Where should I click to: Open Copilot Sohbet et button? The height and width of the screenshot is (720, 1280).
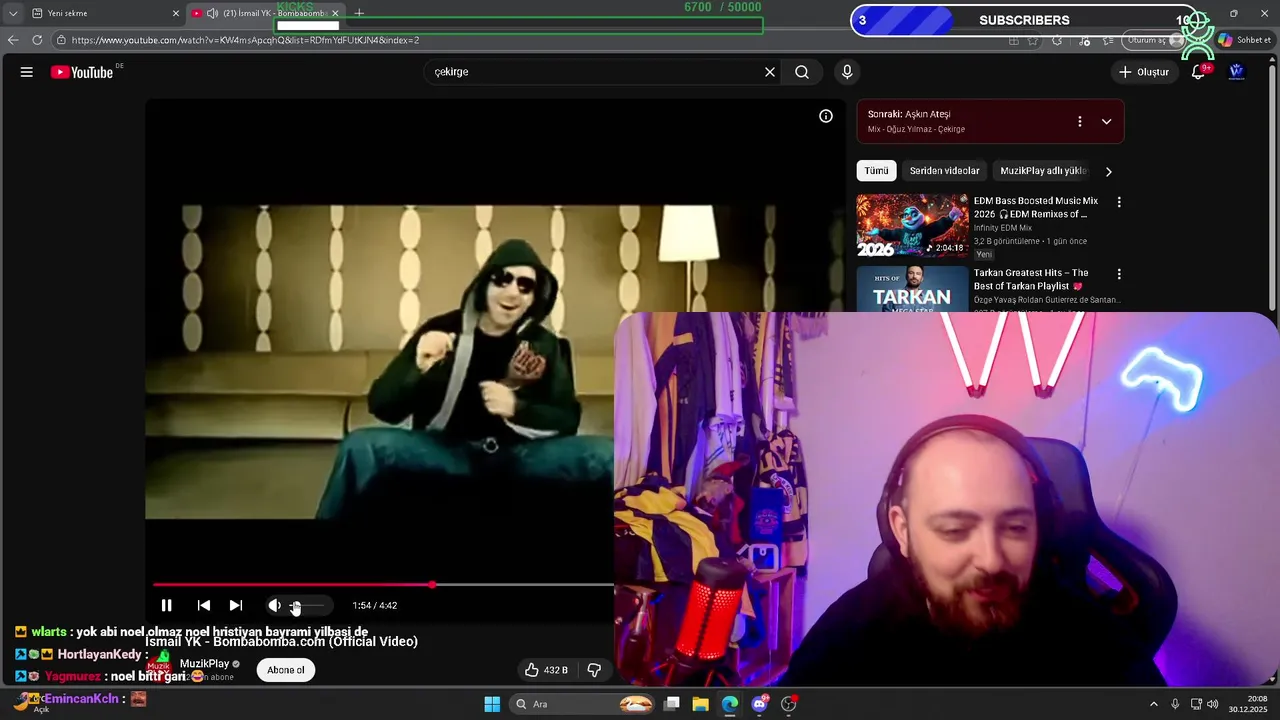click(x=1245, y=40)
